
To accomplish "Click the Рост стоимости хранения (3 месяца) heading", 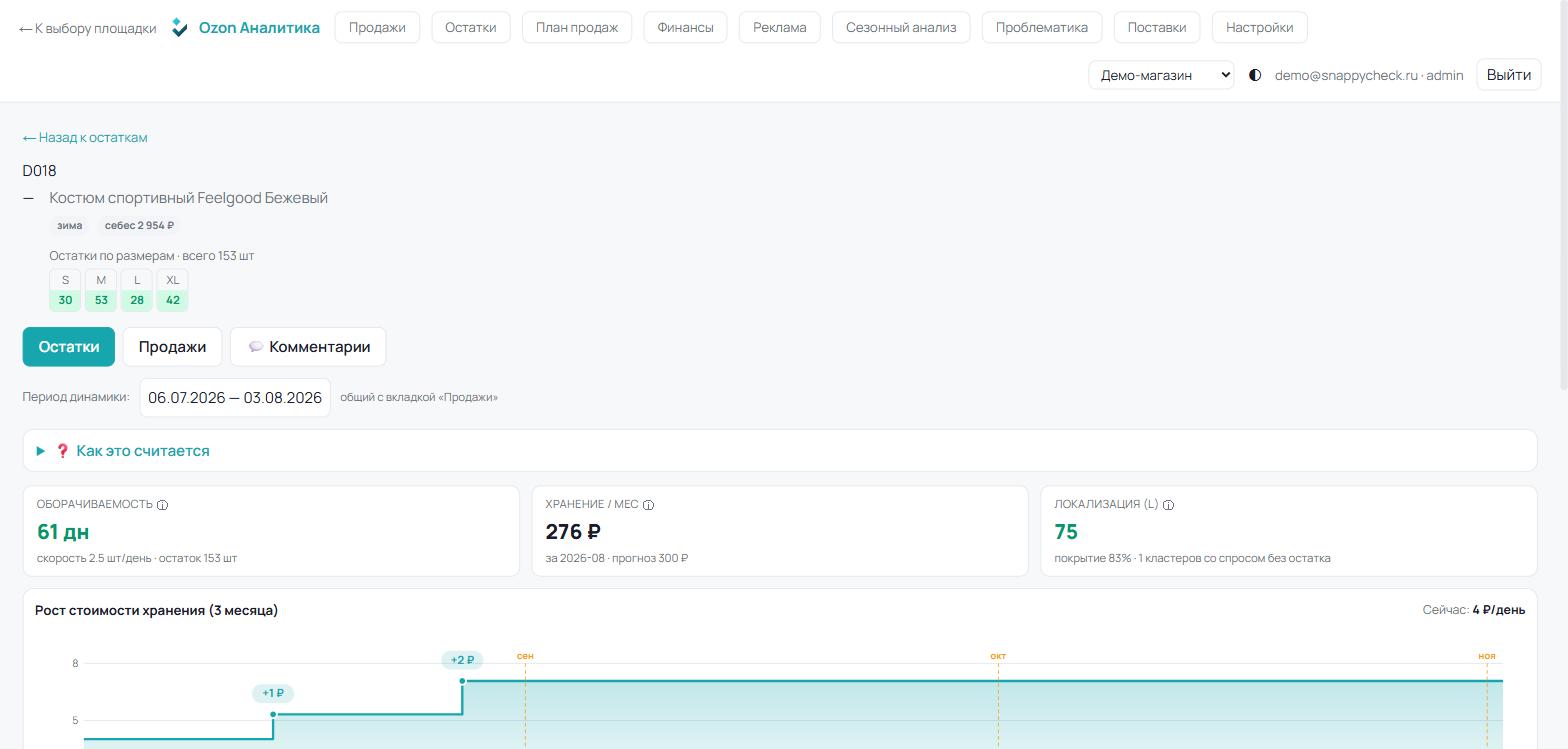I will click(157, 610).
